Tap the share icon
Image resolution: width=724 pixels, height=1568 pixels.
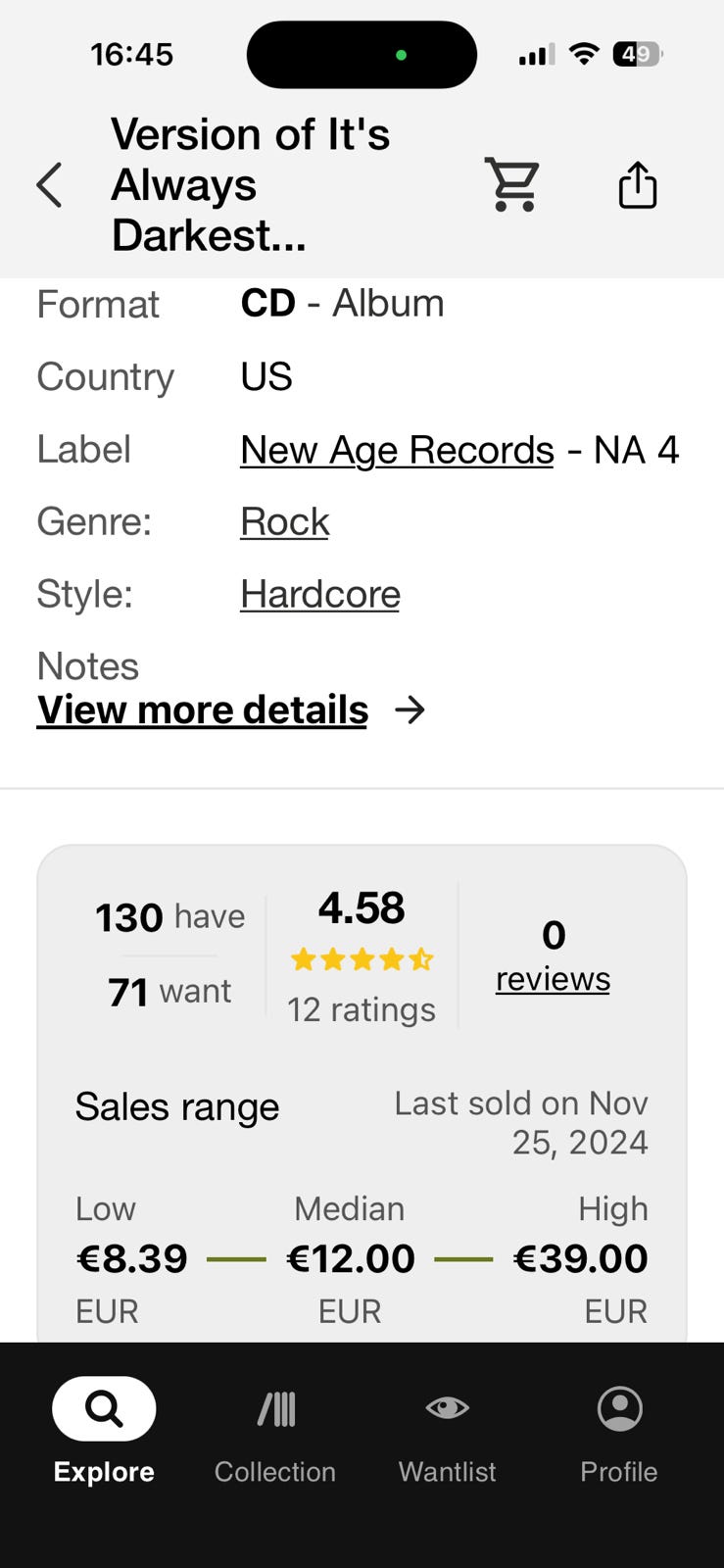(x=637, y=184)
